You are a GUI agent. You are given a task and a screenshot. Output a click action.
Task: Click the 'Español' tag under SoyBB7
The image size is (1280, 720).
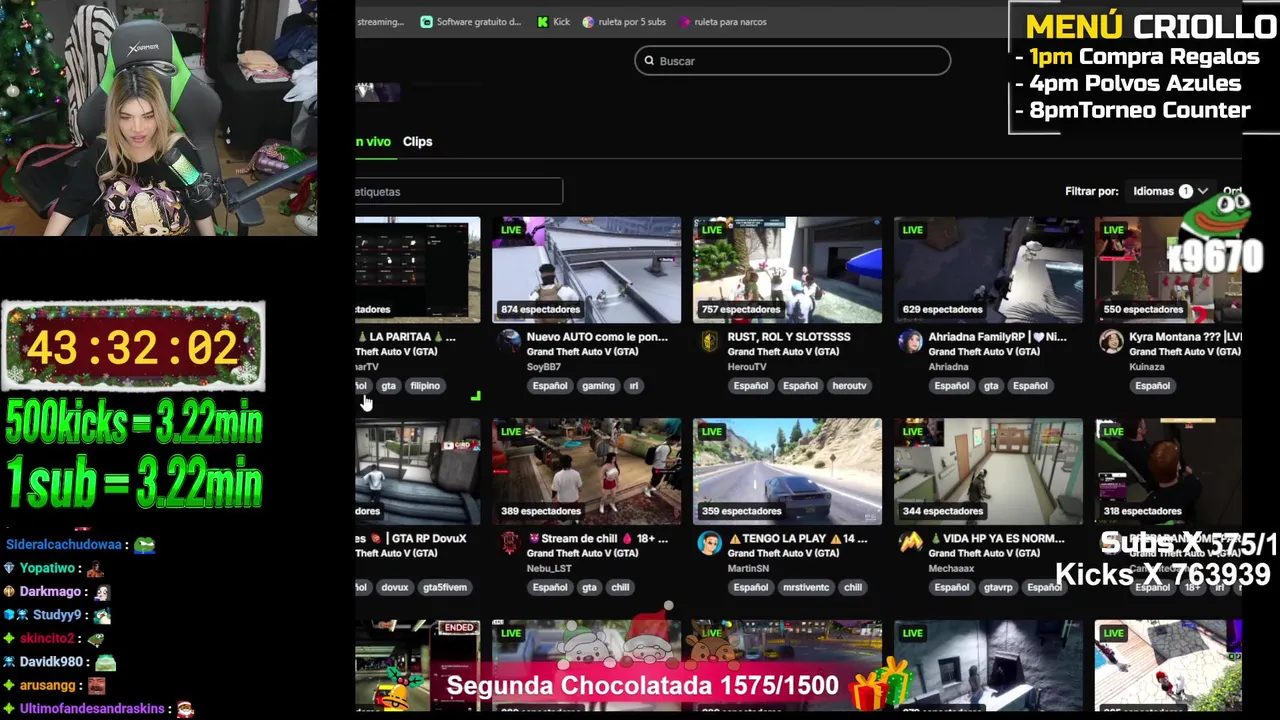pos(549,386)
